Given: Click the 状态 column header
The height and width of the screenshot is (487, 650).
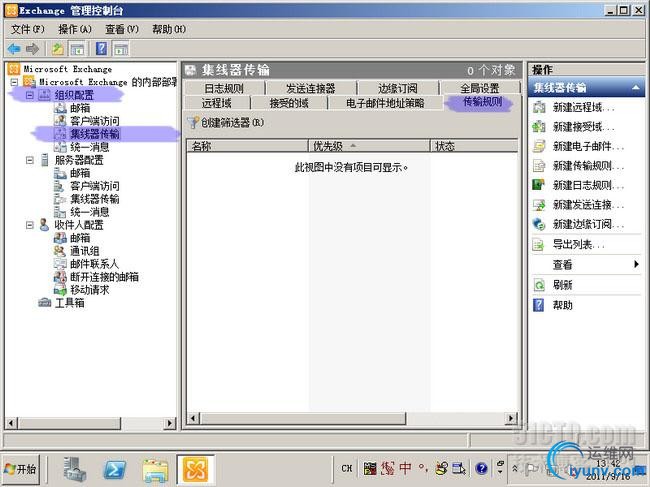Looking at the screenshot, I should click(474, 146).
